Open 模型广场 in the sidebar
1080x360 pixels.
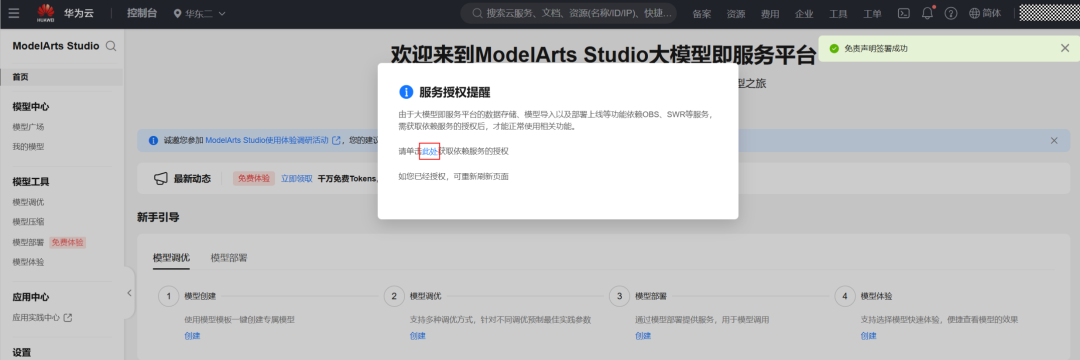pyautogui.click(x=28, y=127)
